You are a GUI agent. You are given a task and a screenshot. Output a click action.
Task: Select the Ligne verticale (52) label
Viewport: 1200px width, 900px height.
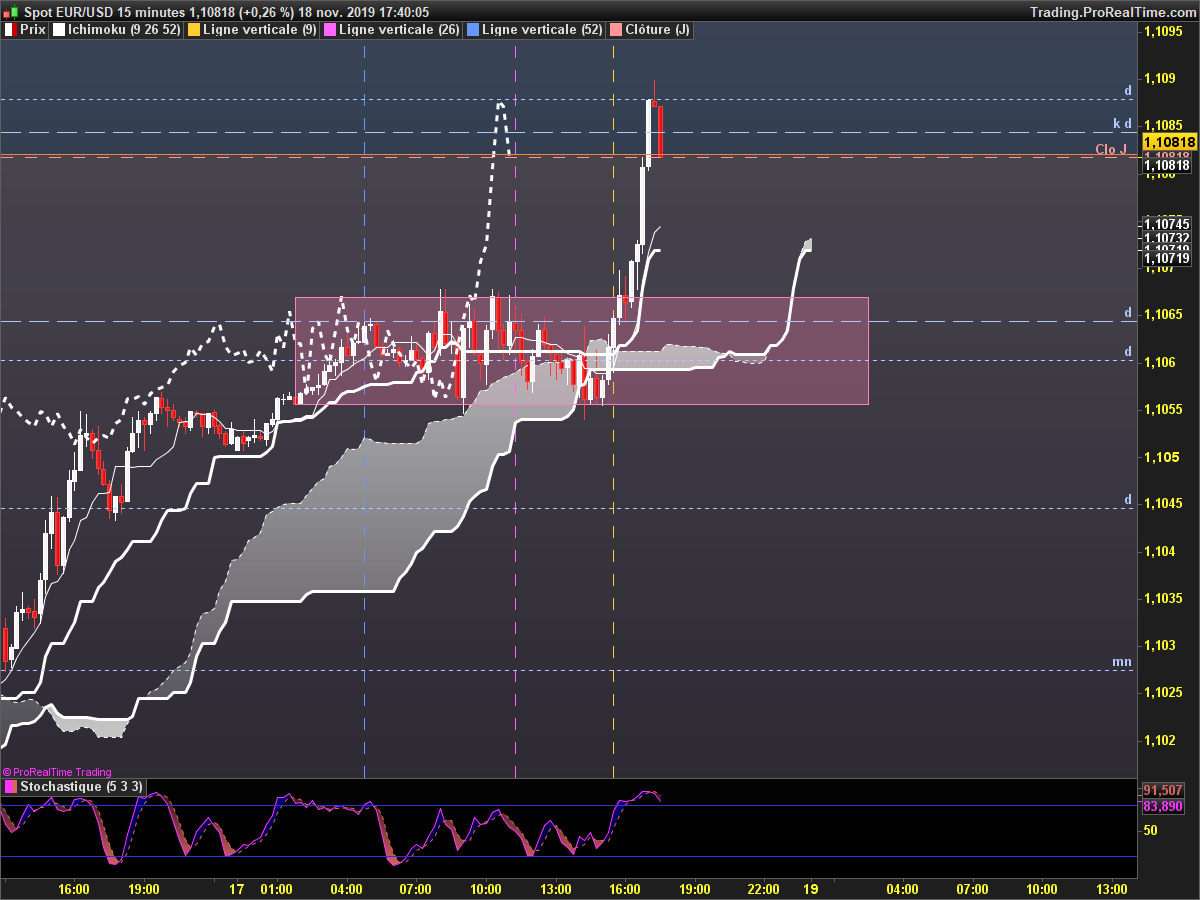[542, 30]
